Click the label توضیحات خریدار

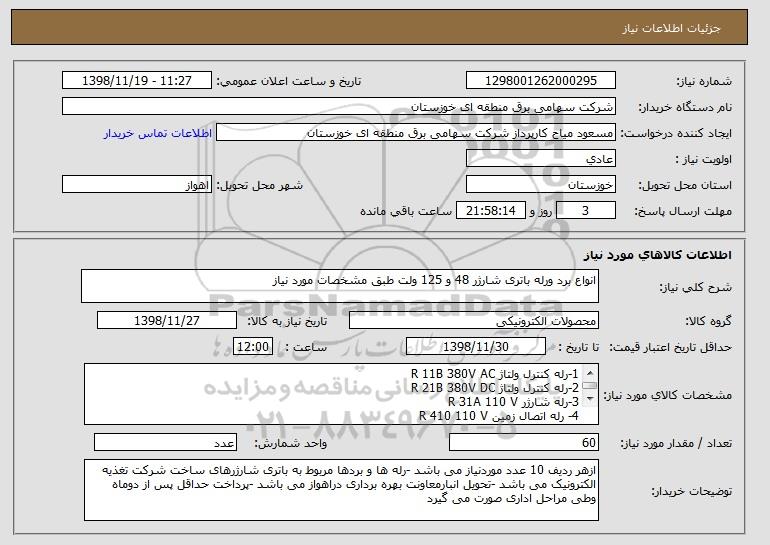coord(691,491)
